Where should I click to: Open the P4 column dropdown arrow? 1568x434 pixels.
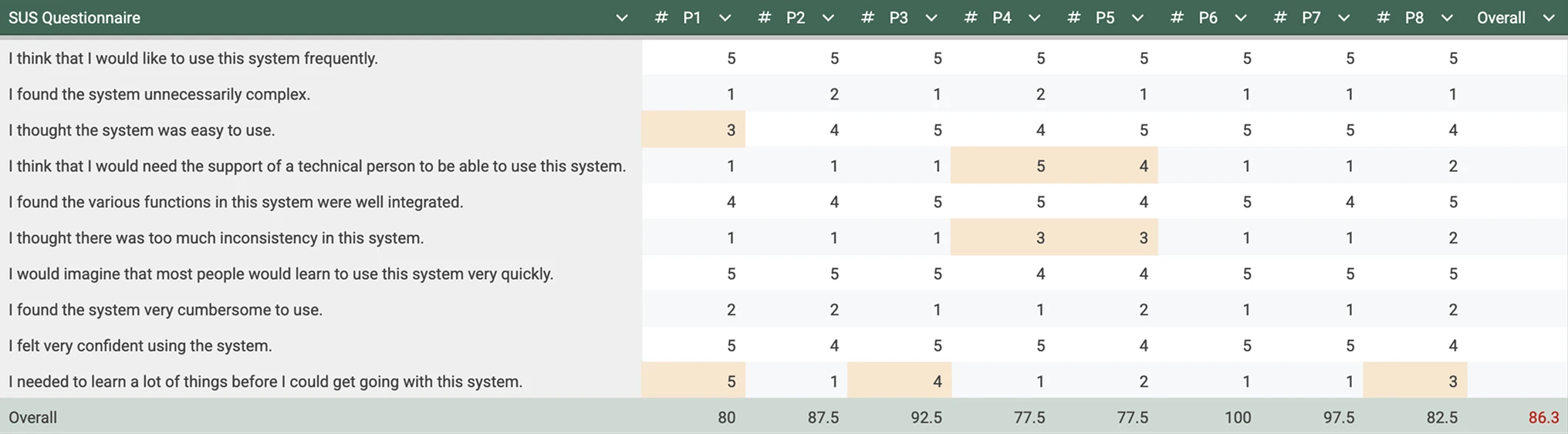click(x=1035, y=19)
